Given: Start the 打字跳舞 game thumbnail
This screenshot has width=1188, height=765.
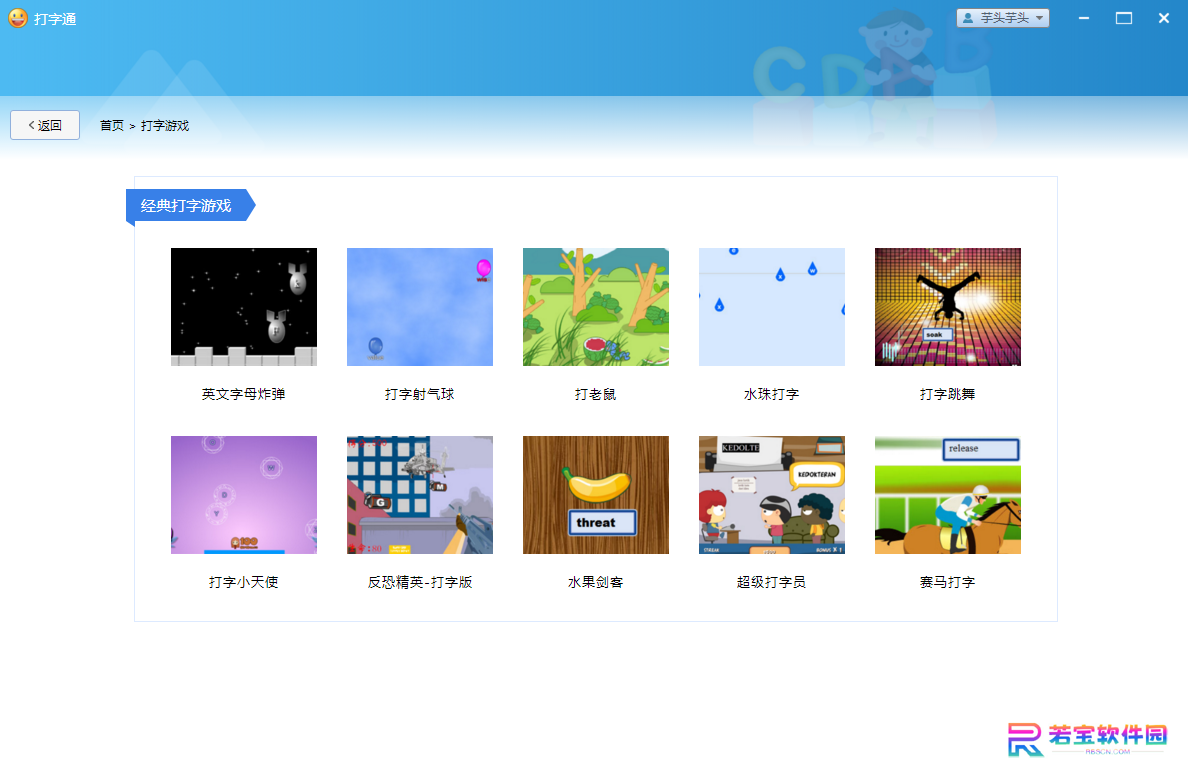Looking at the screenshot, I should click(x=948, y=307).
